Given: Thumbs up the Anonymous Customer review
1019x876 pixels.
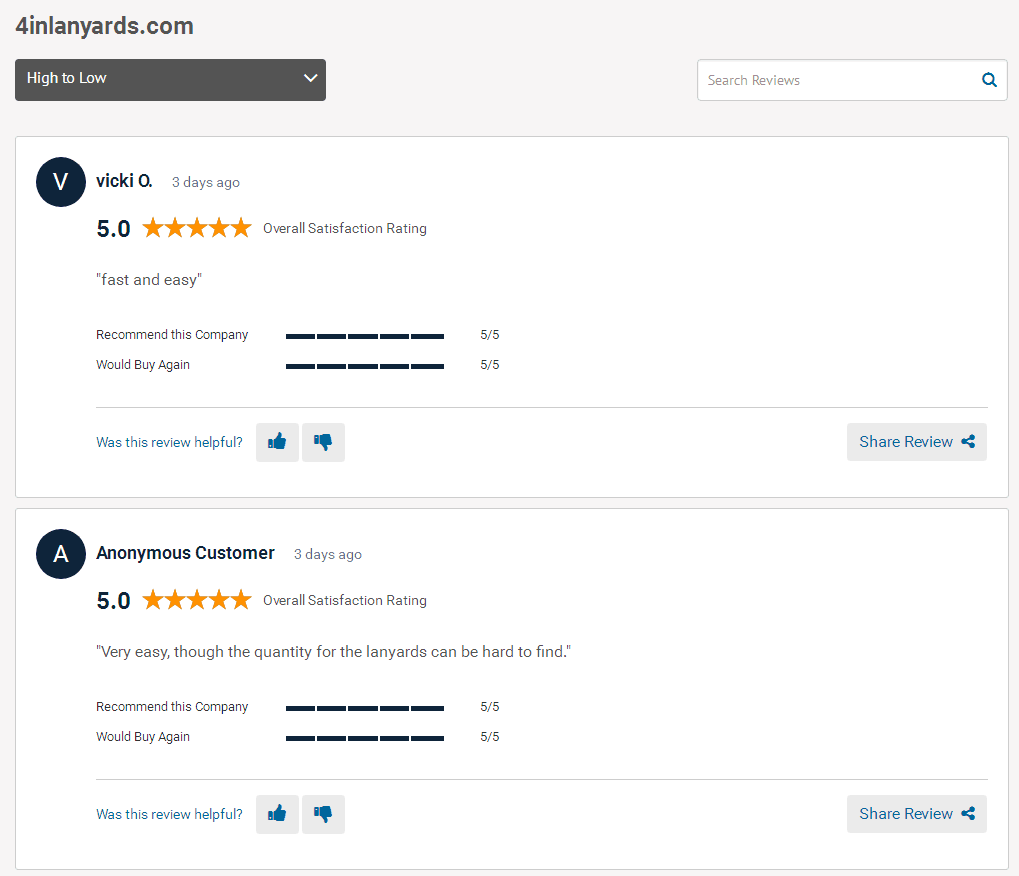Looking at the screenshot, I should [x=277, y=814].
